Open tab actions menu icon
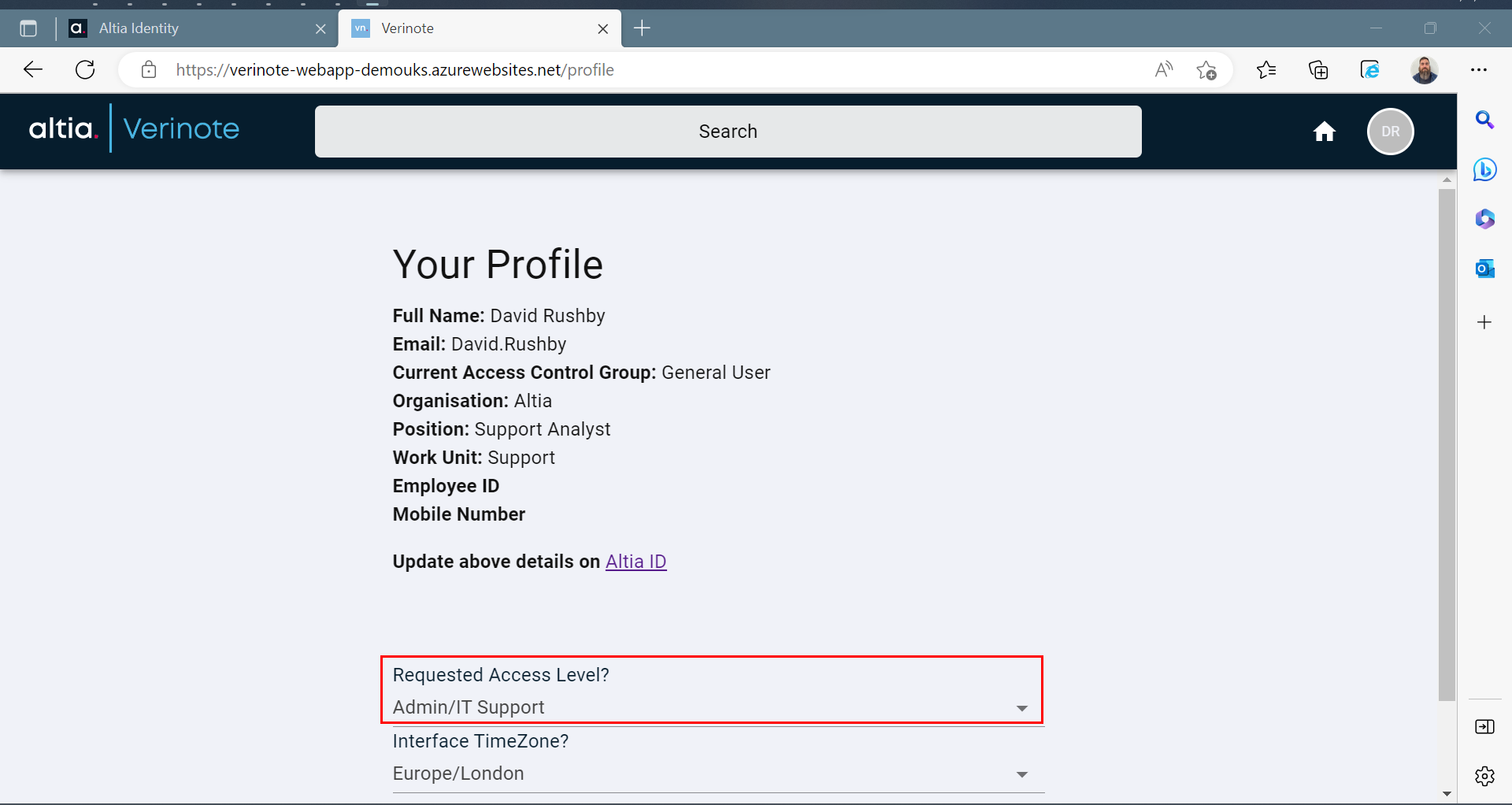 tap(28, 28)
